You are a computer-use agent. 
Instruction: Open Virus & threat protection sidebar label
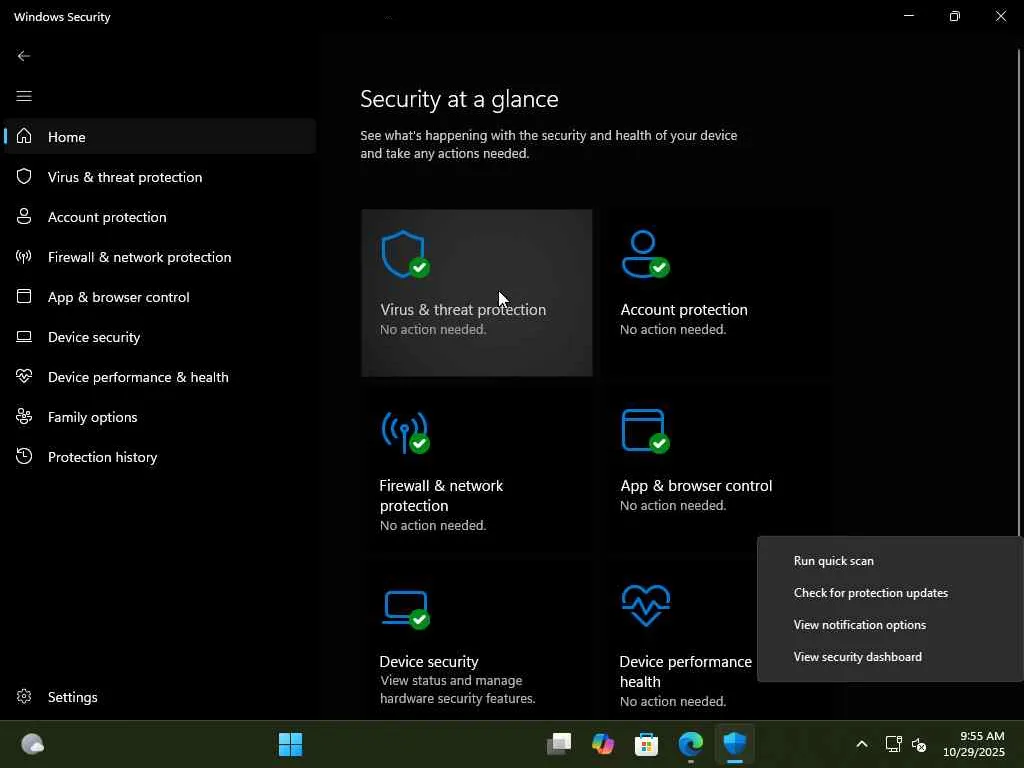click(125, 177)
